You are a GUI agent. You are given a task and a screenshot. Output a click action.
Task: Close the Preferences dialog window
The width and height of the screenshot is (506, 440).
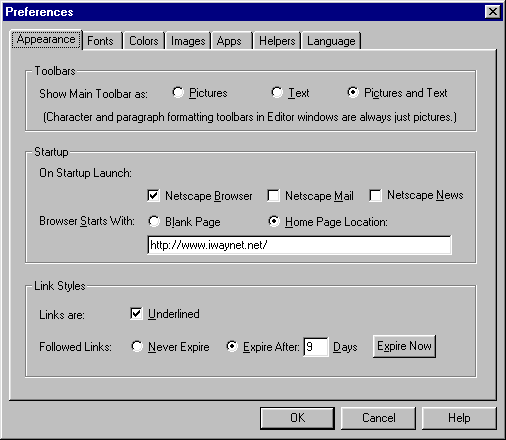click(493, 12)
